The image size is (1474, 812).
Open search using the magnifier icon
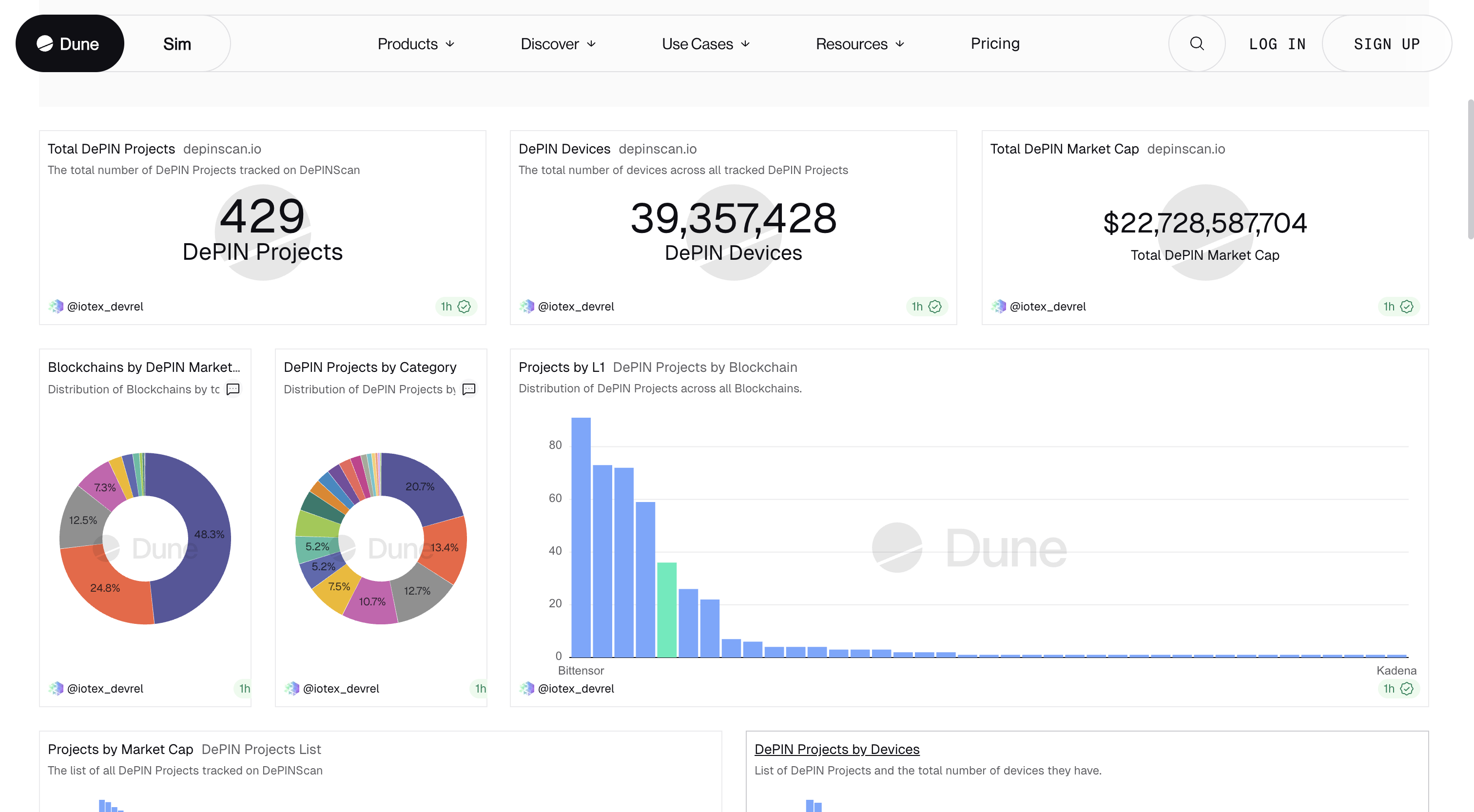point(1197,43)
